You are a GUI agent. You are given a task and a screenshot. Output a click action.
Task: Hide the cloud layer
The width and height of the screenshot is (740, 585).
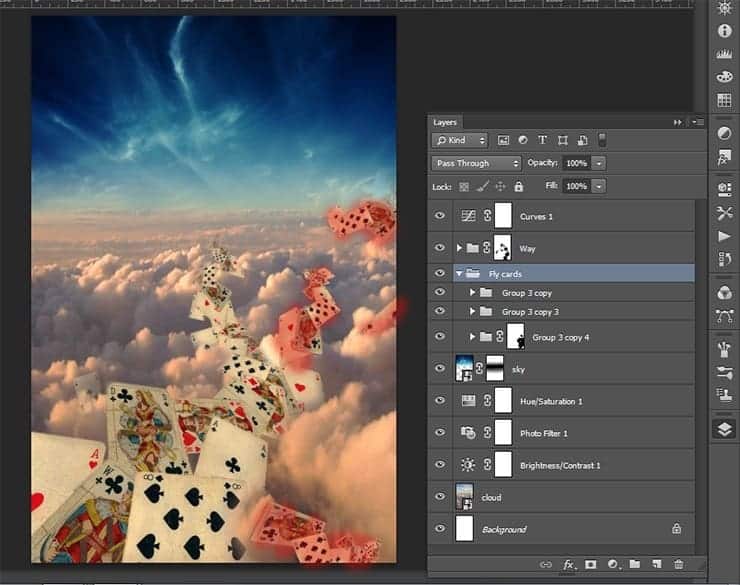(440, 497)
